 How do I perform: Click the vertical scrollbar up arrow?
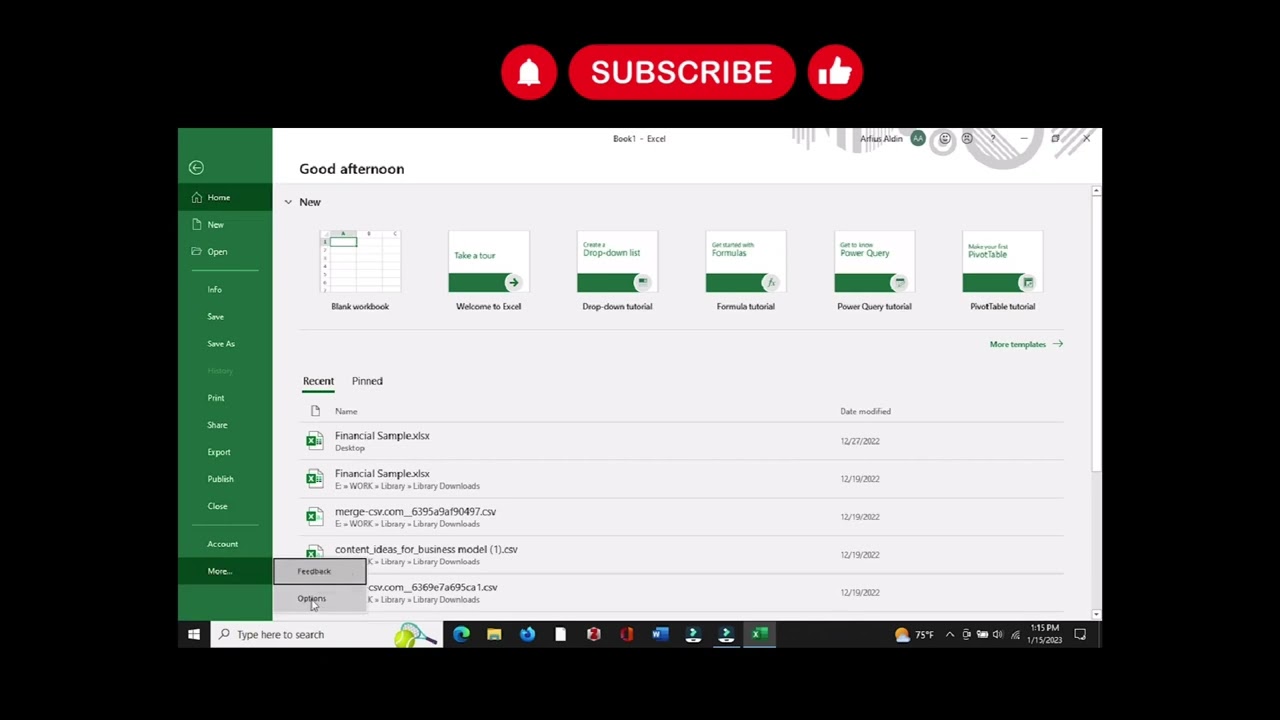pyautogui.click(x=1097, y=190)
